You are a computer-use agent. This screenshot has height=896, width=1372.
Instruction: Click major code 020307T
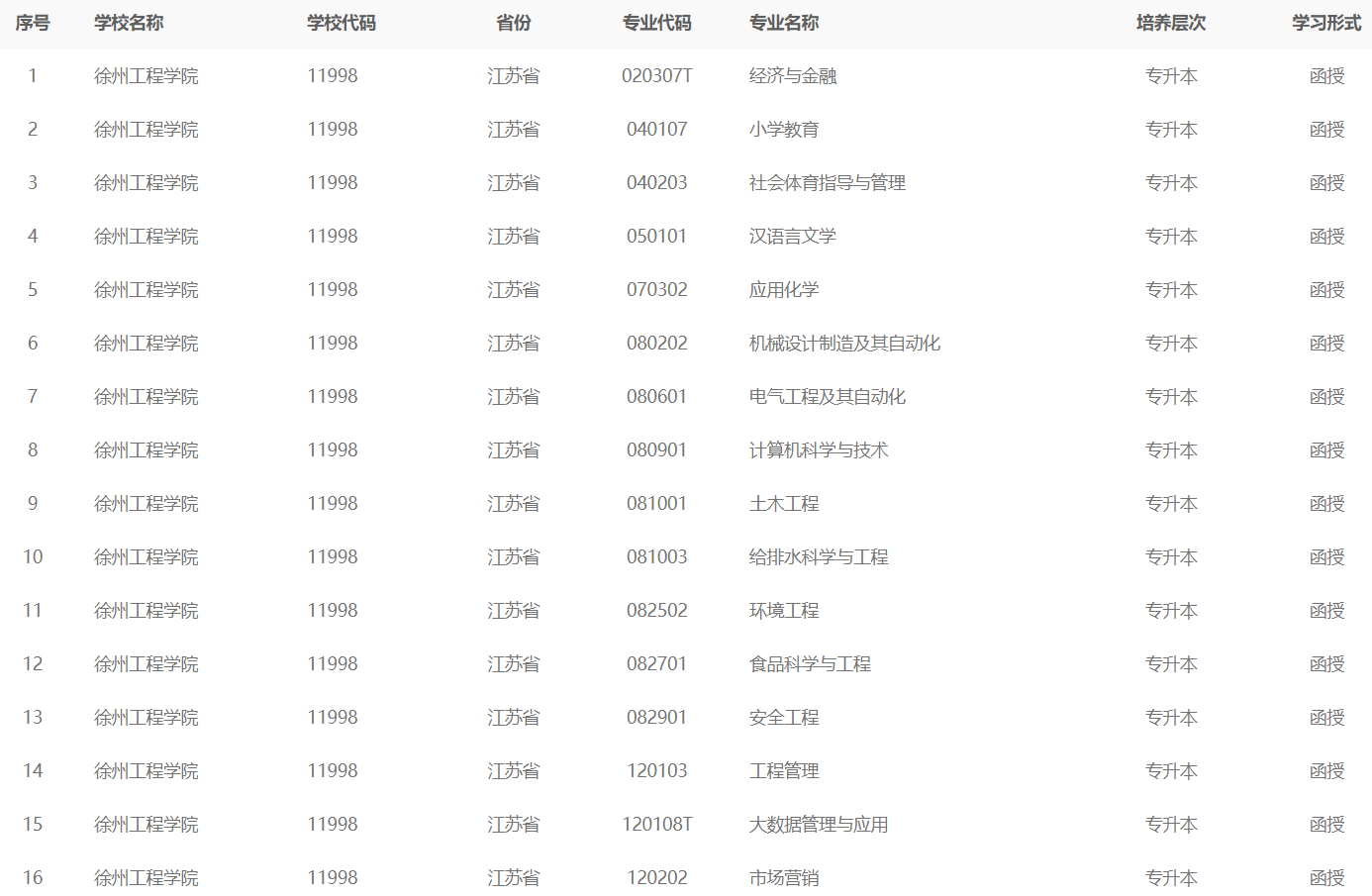pyautogui.click(x=657, y=76)
